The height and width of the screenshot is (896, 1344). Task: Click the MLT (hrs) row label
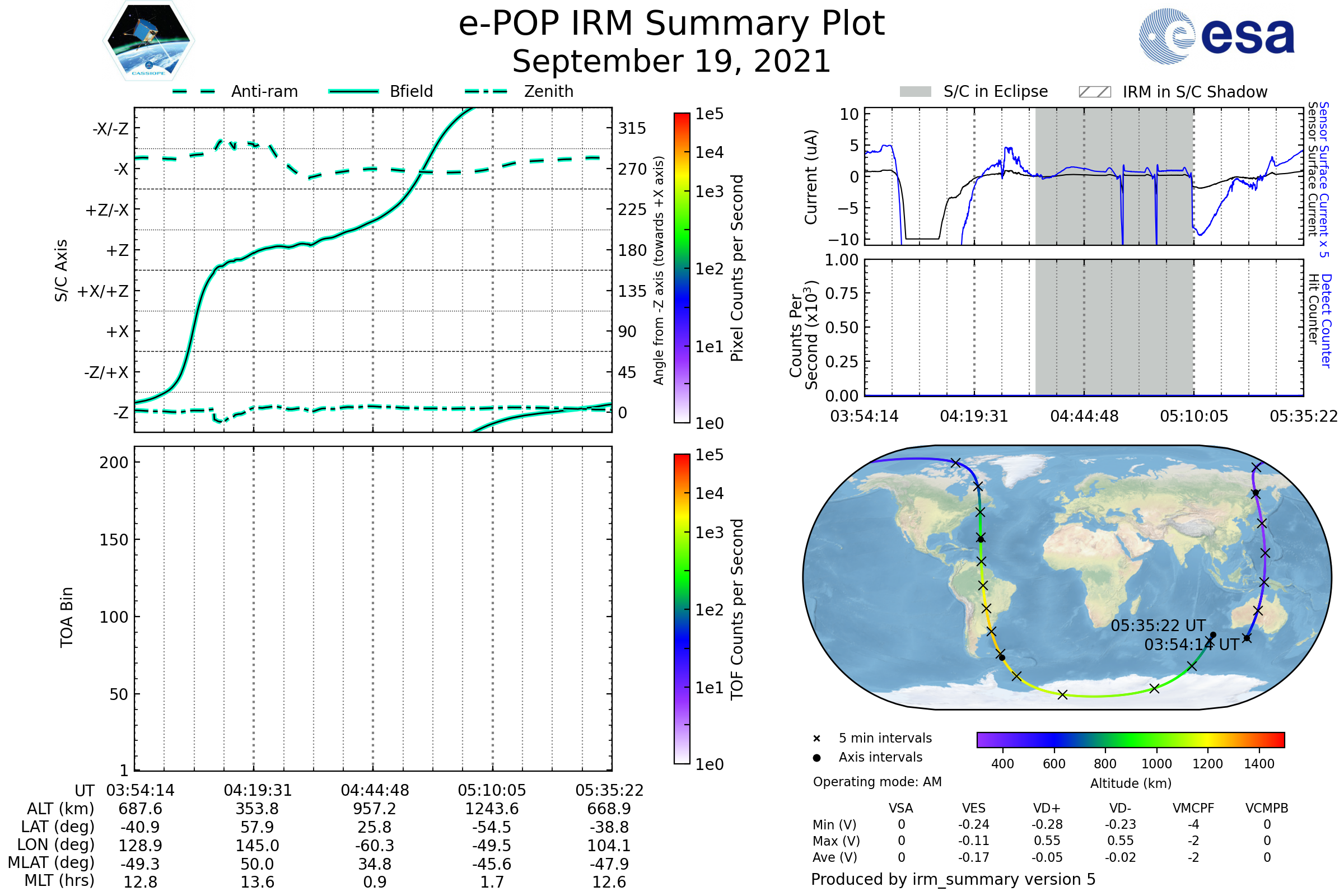pyautogui.click(x=59, y=880)
